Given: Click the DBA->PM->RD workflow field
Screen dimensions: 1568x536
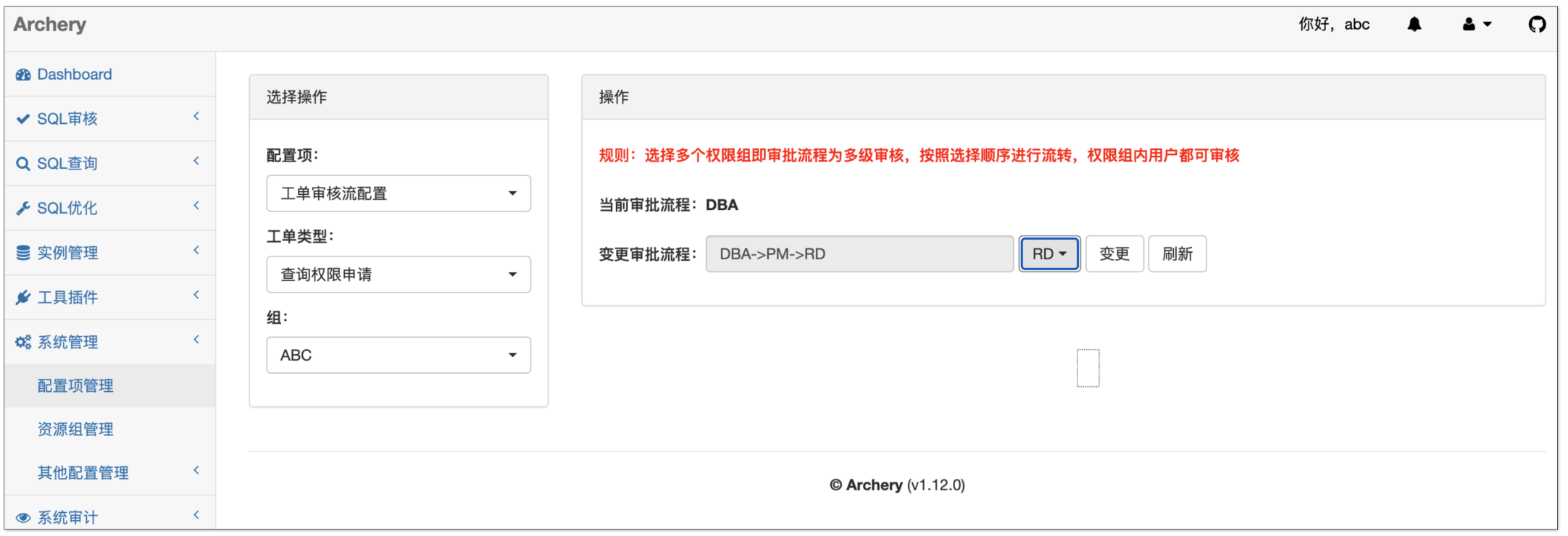Looking at the screenshot, I should pos(859,254).
